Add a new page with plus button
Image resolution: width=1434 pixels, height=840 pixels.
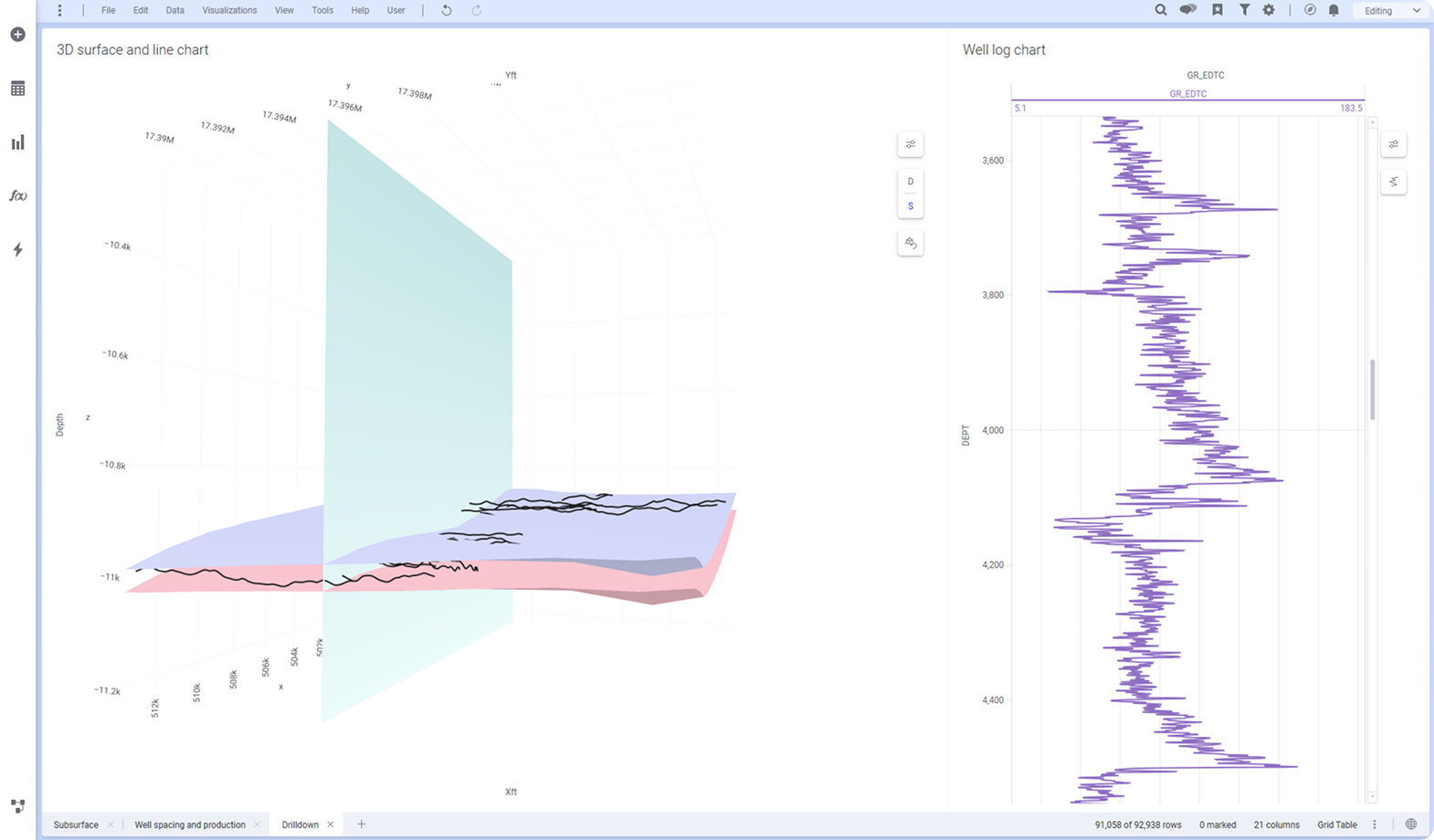point(362,824)
